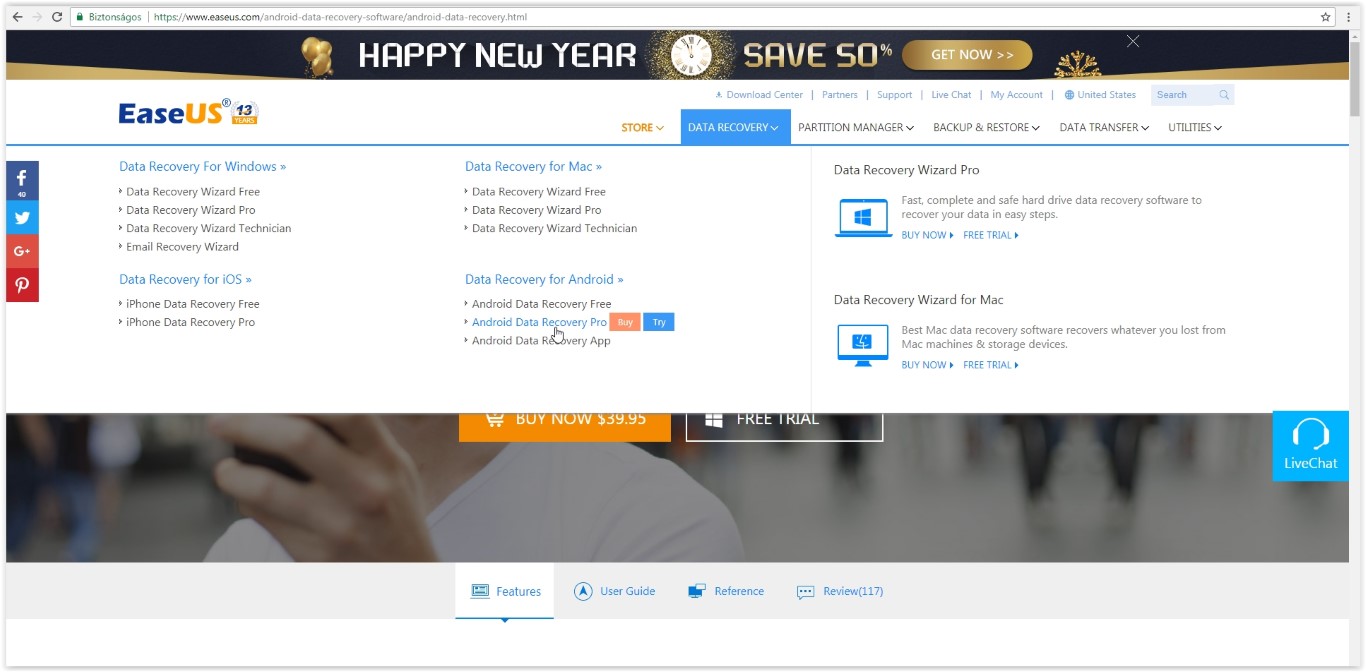Select Android Data Recovery Pro

pyautogui.click(x=539, y=322)
